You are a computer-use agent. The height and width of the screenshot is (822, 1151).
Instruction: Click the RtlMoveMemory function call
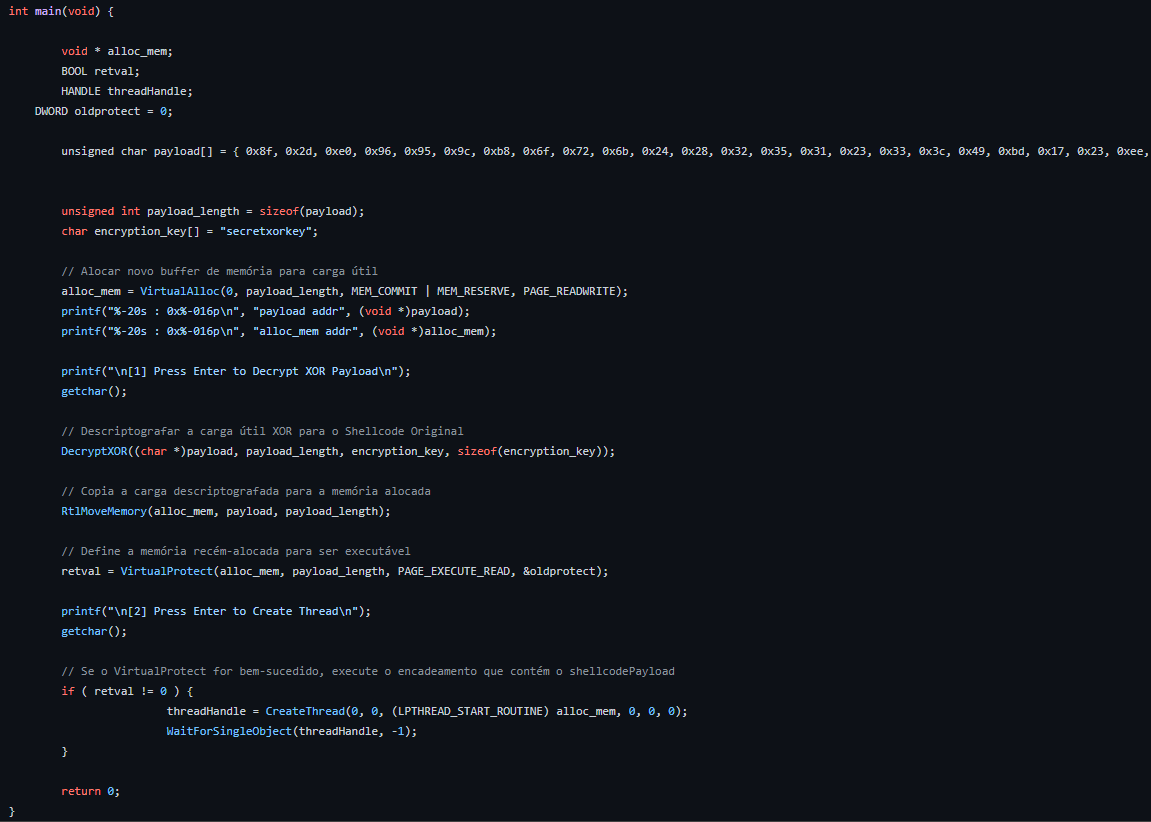104,512
